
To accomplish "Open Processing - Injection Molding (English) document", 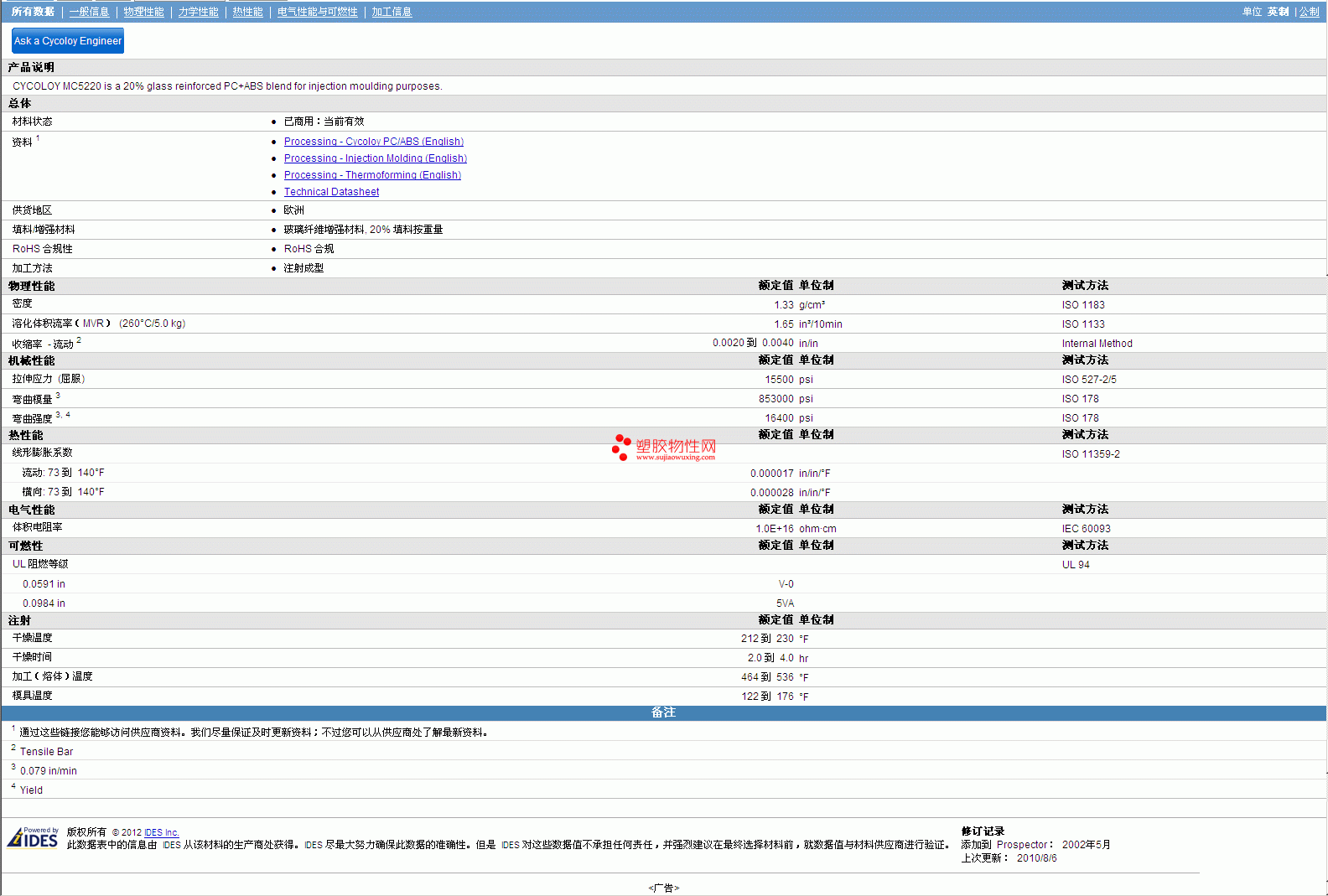I will point(375,158).
